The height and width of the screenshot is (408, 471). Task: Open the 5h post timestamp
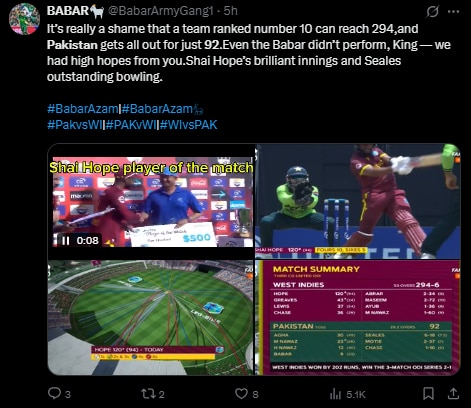pyautogui.click(x=230, y=11)
